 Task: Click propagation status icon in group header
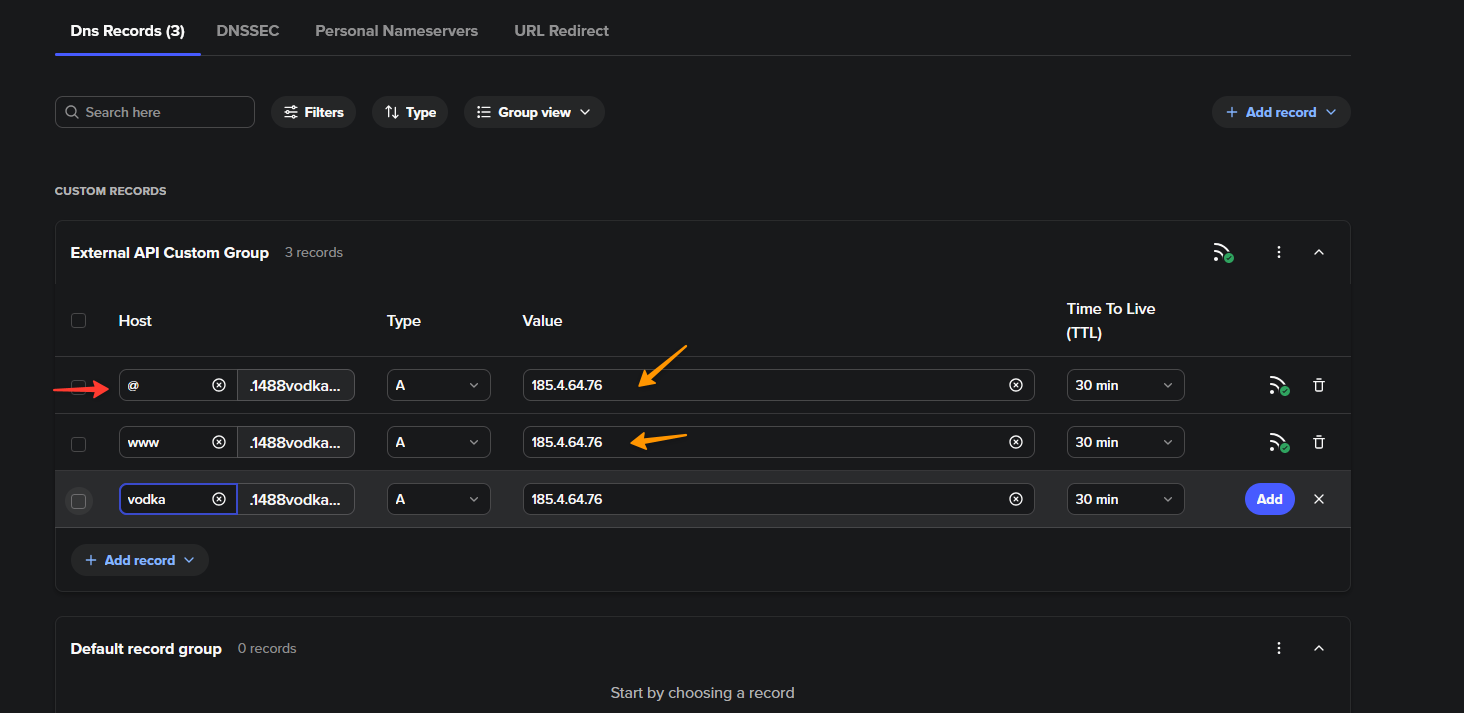coord(1223,253)
